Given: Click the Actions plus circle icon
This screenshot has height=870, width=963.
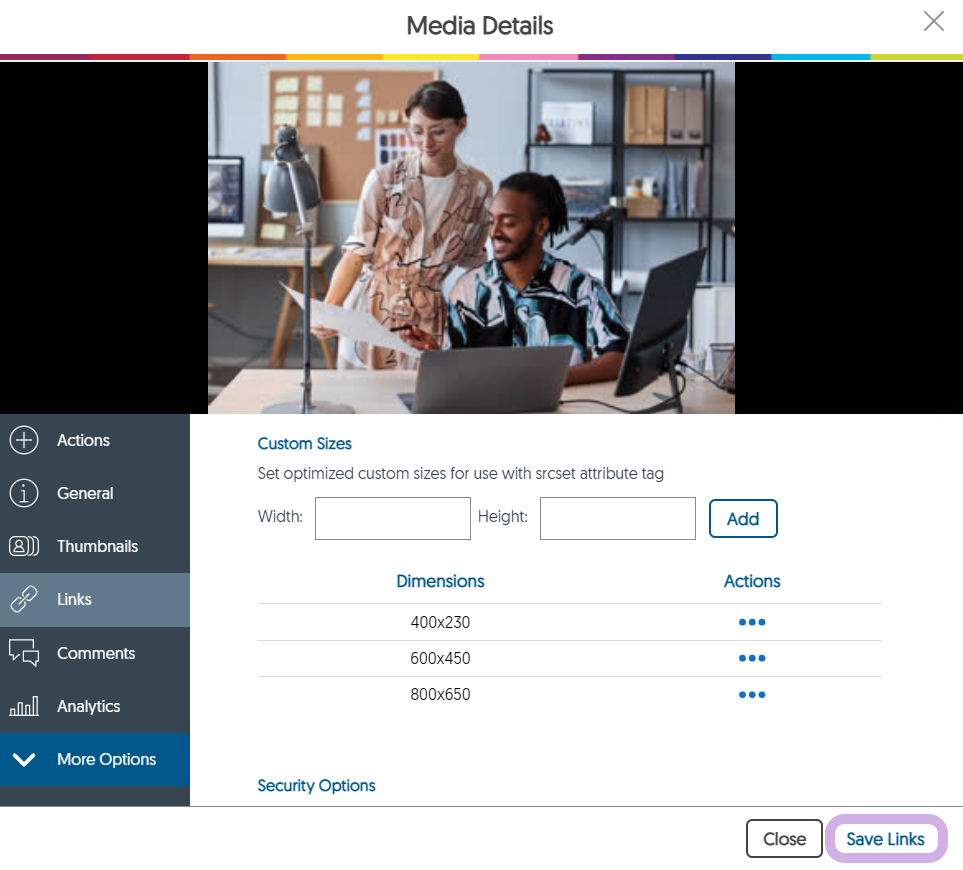Looking at the screenshot, I should (x=24, y=440).
